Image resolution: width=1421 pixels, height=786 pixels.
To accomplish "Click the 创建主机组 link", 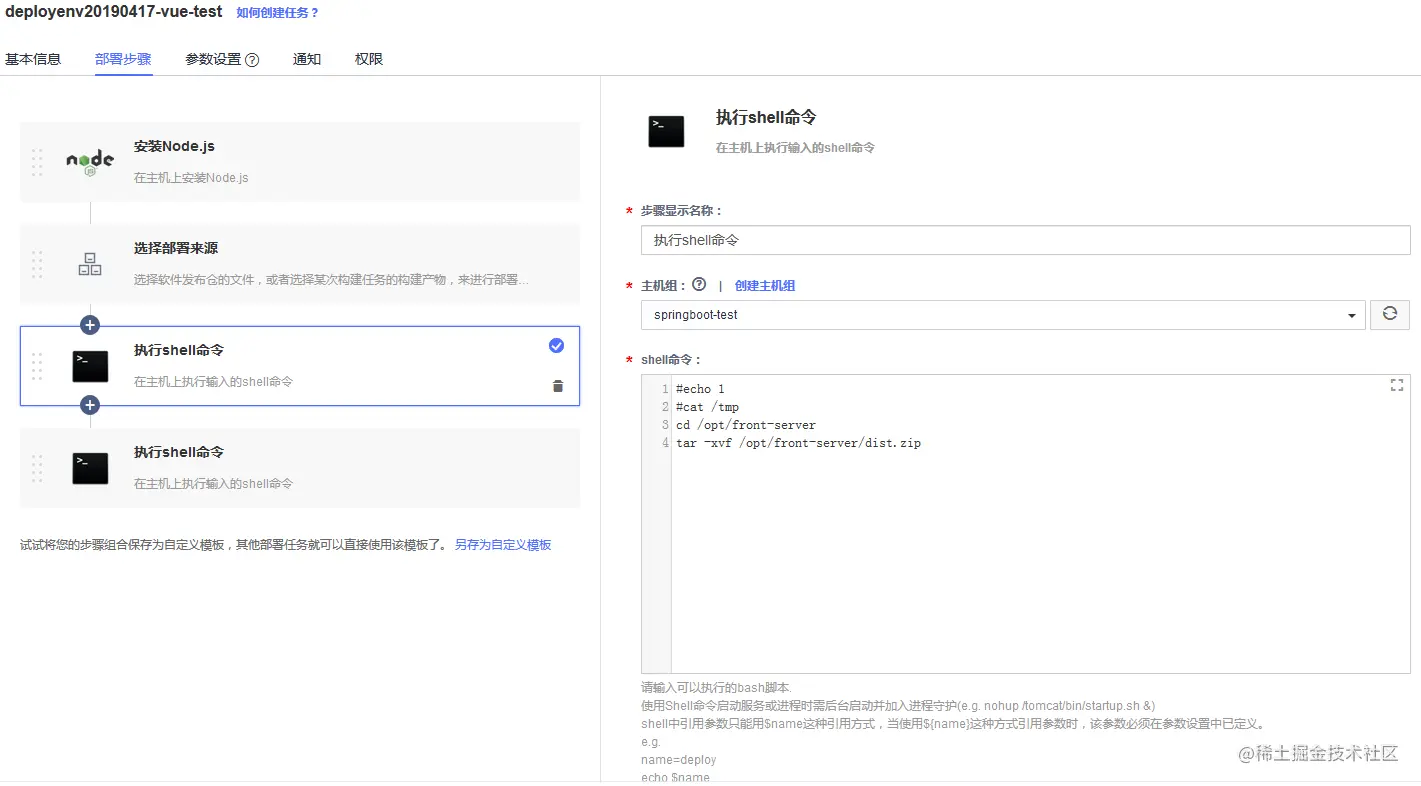I will (765, 285).
